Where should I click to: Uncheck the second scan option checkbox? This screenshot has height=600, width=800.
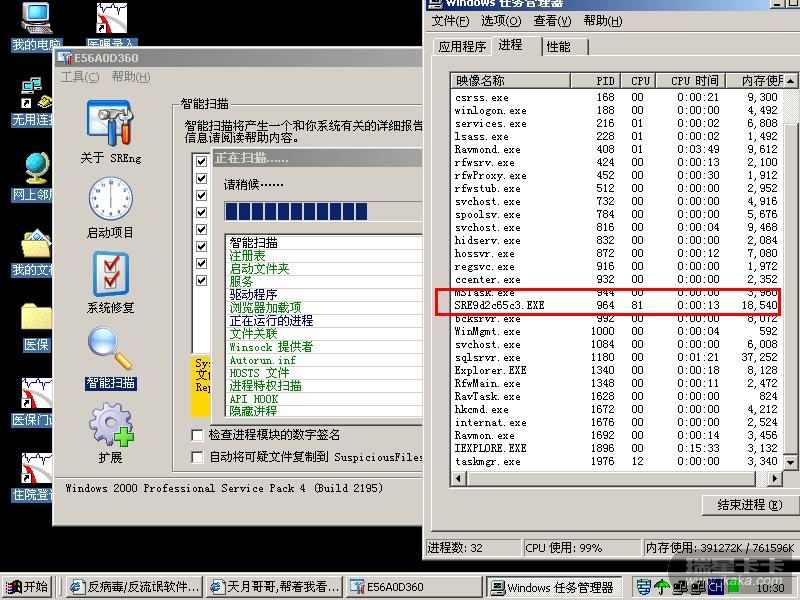202,178
